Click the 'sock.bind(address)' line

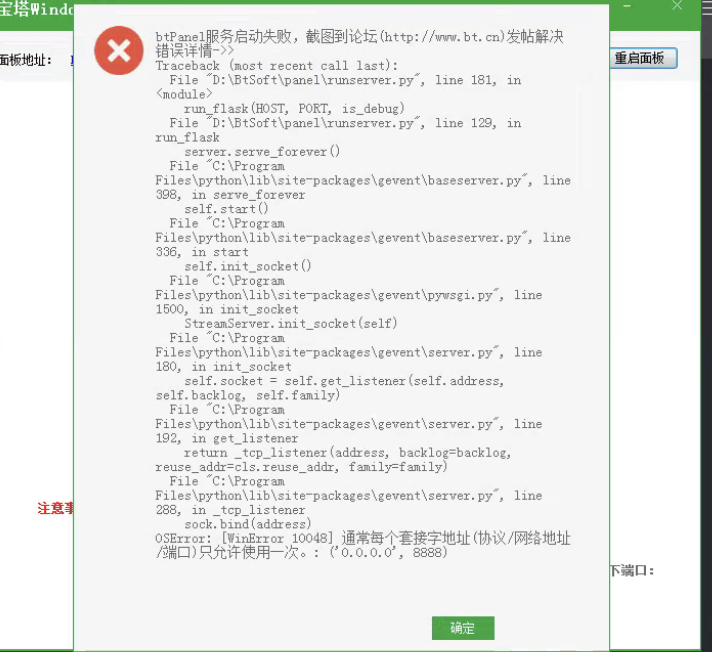click(x=248, y=524)
